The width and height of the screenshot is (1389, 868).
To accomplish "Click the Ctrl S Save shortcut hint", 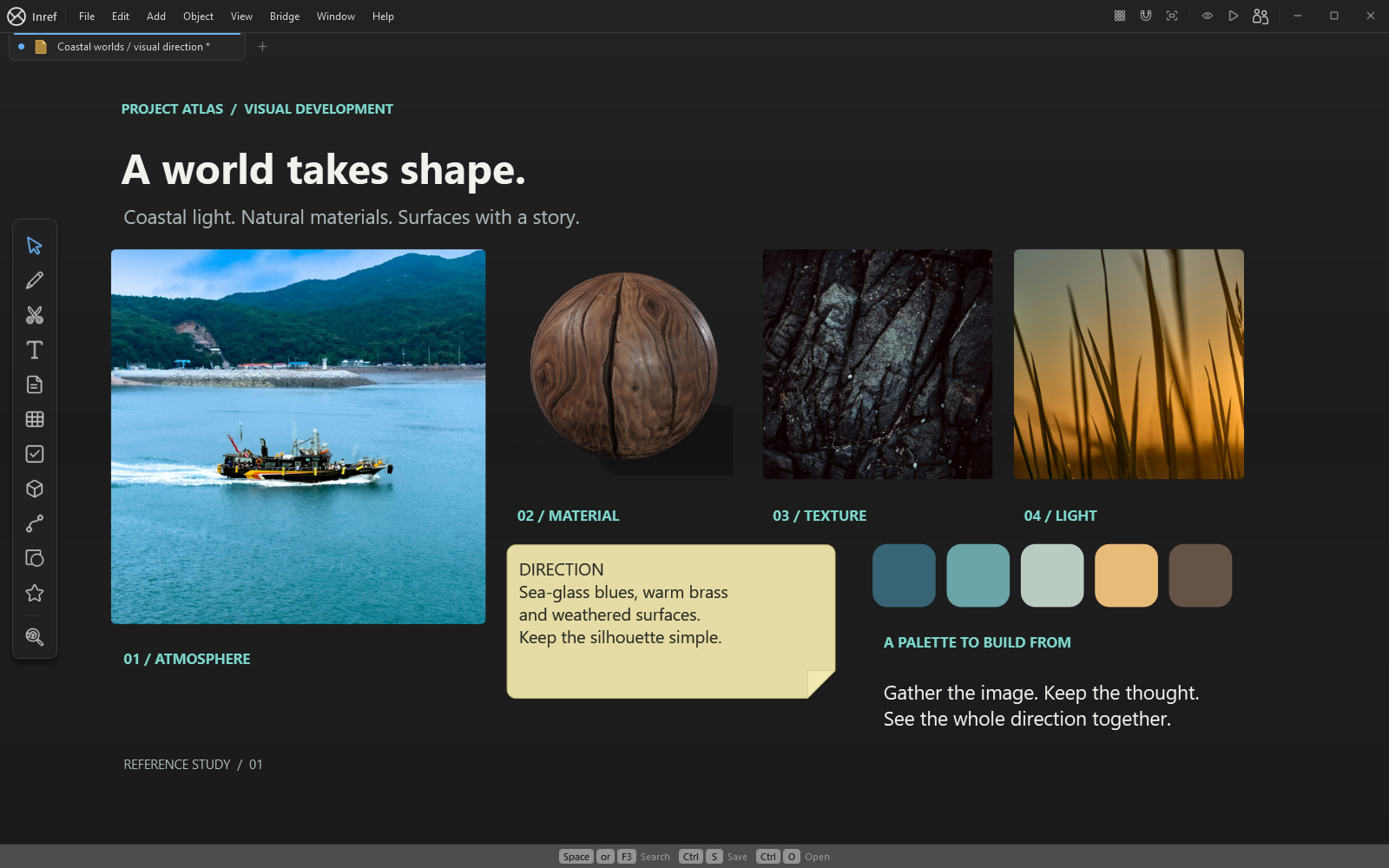I will click(713, 857).
